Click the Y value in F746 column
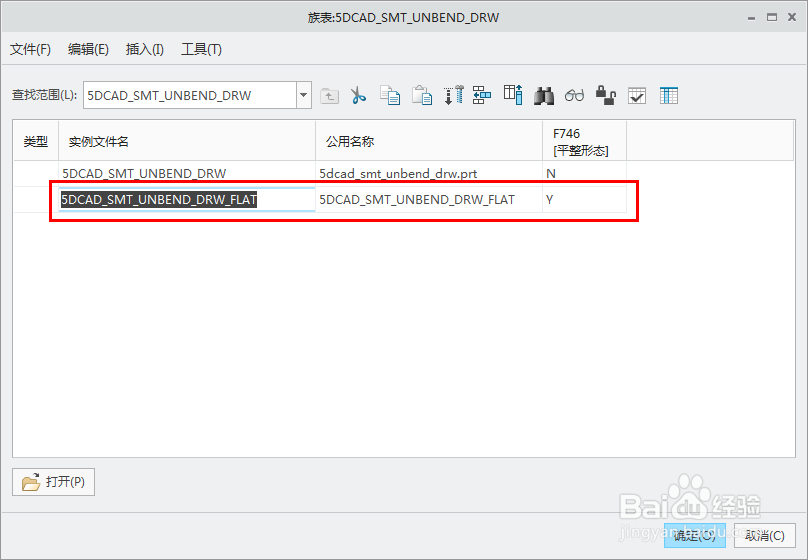808x560 pixels. (584, 199)
